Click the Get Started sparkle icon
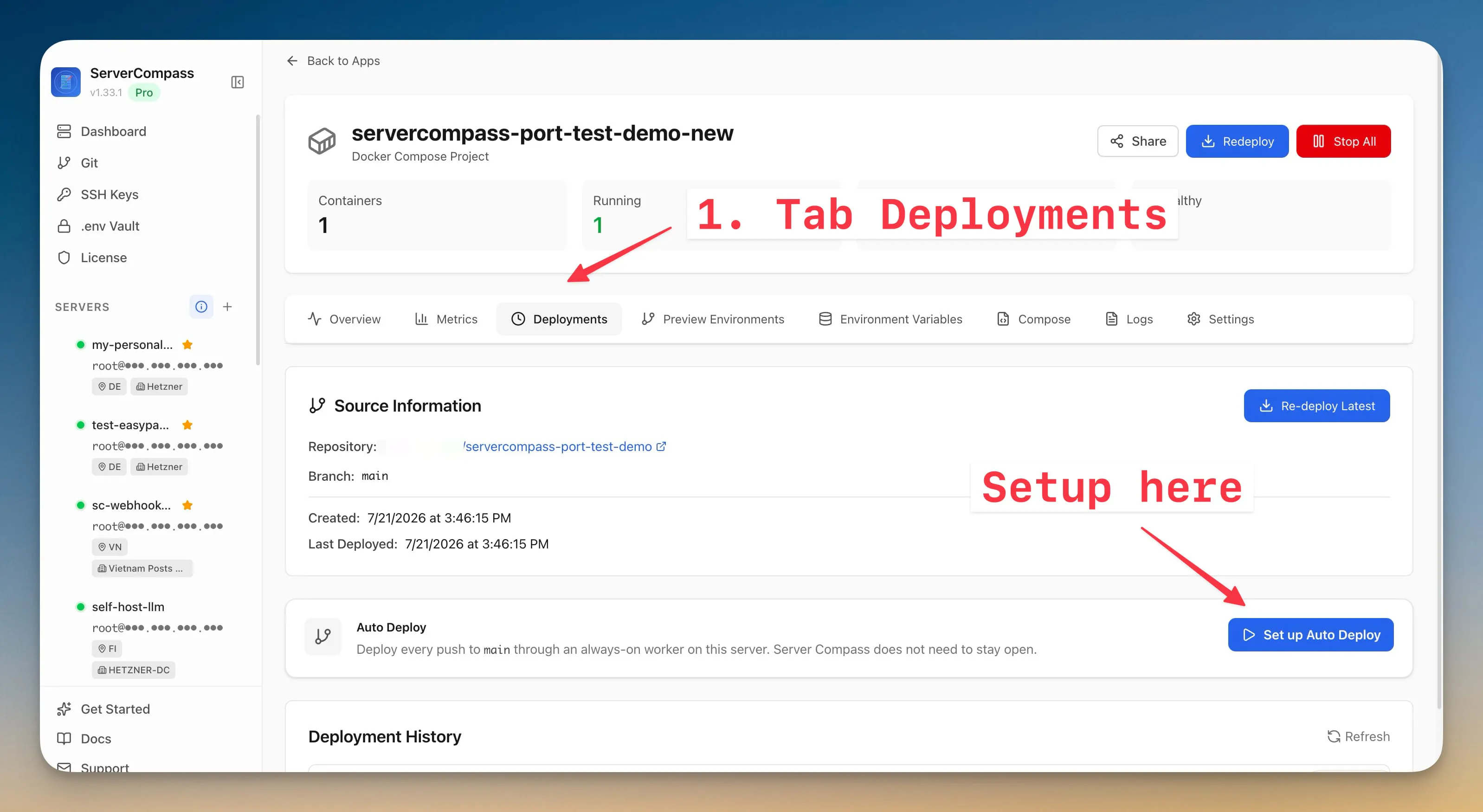Viewport: 1483px width, 812px height. 64,709
